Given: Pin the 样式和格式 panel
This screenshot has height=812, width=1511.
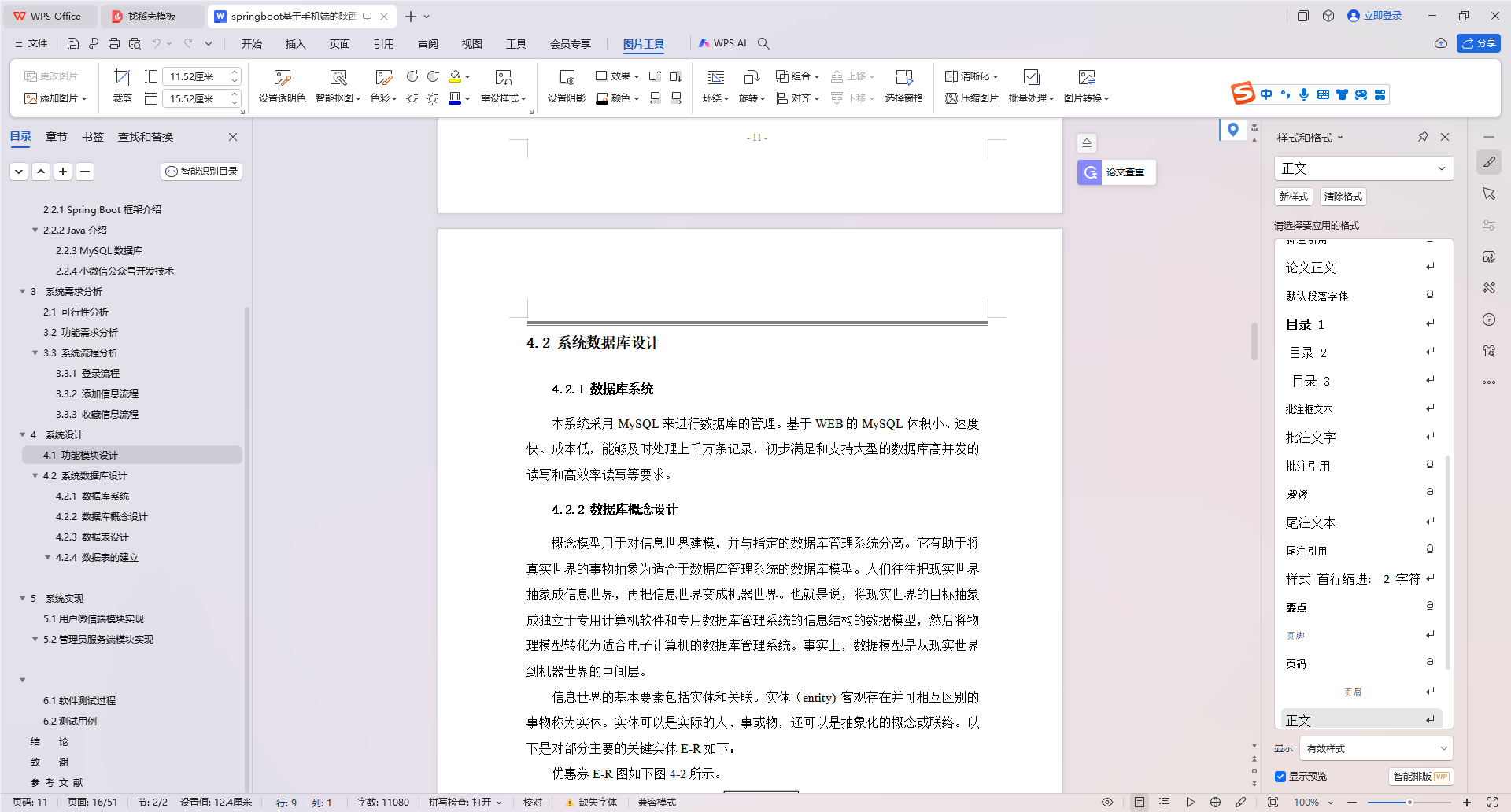Looking at the screenshot, I should (x=1423, y=137).
